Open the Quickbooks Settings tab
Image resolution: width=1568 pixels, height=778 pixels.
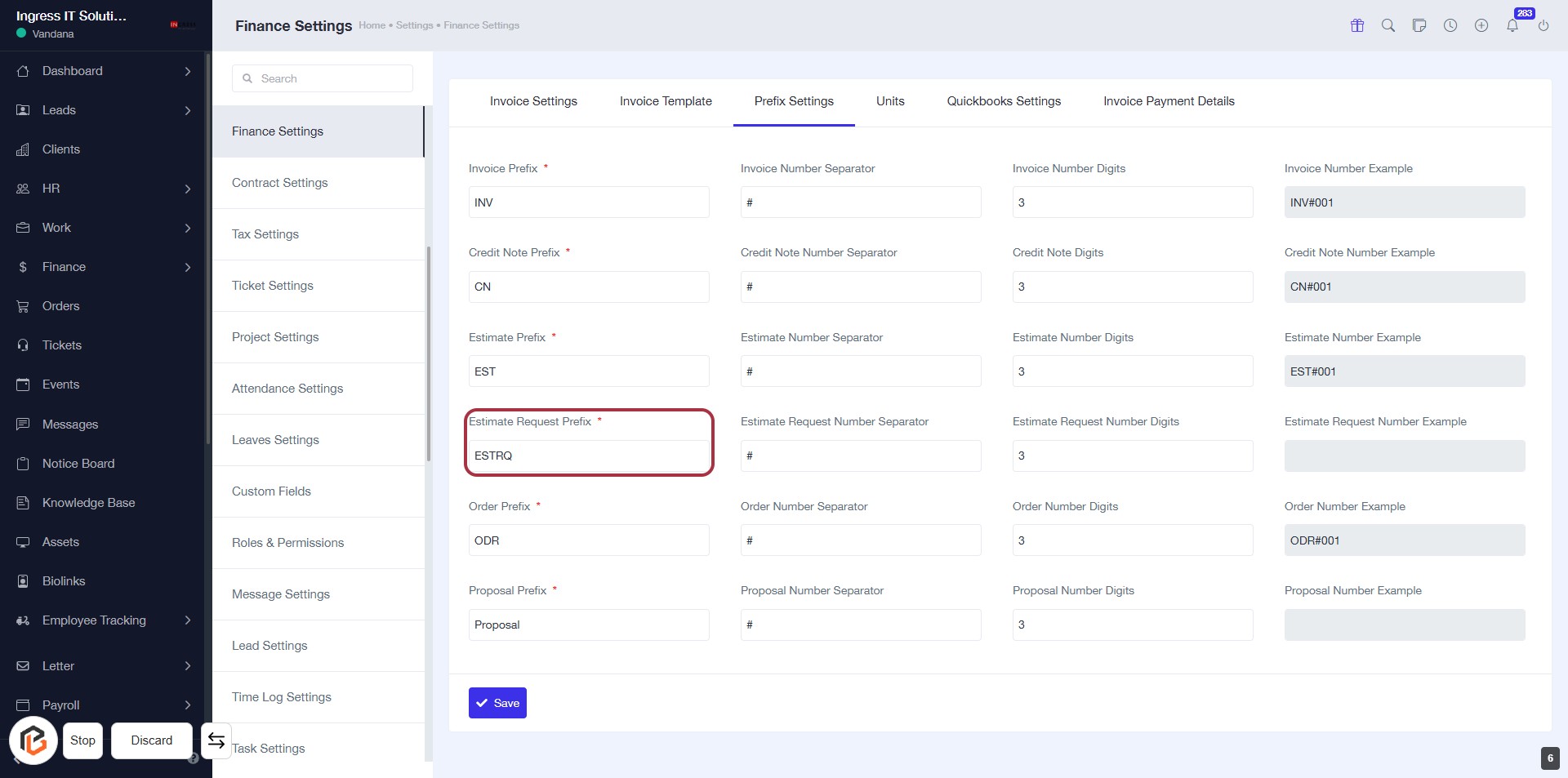click(1004, 101)
